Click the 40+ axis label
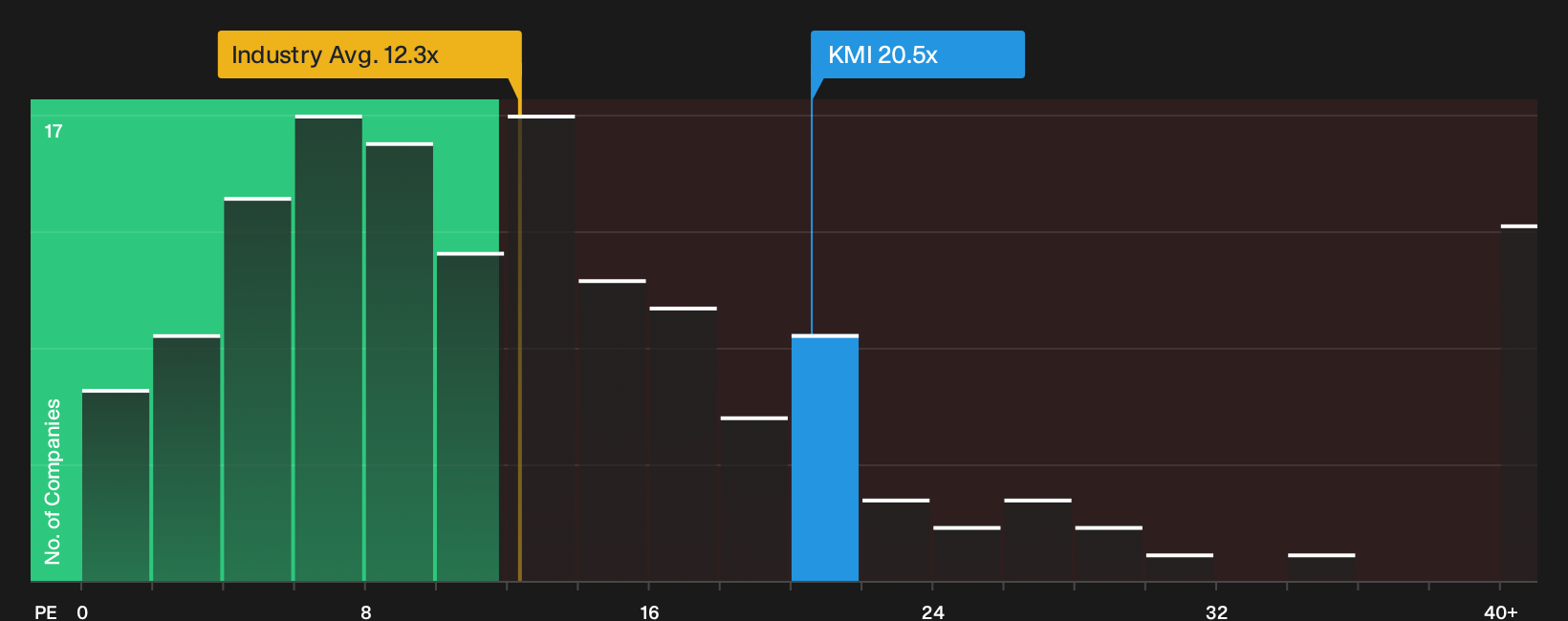 pyautogui.click(x=1500, y=611)
